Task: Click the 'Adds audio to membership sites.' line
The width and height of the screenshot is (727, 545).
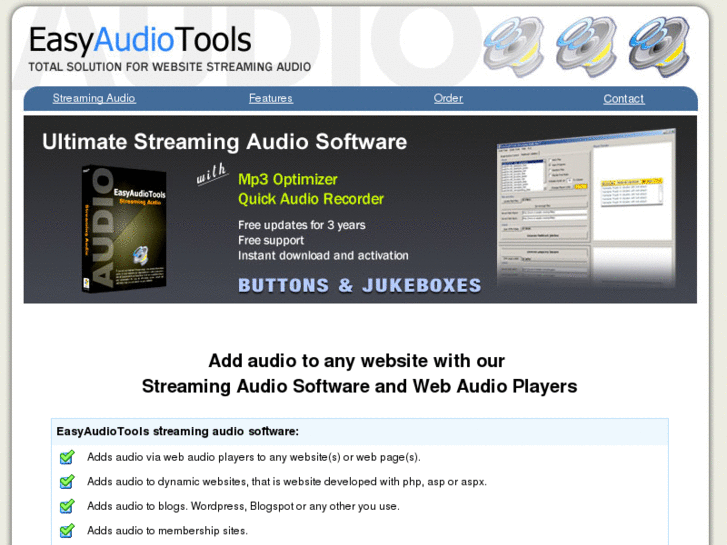Action: point(167,531)
